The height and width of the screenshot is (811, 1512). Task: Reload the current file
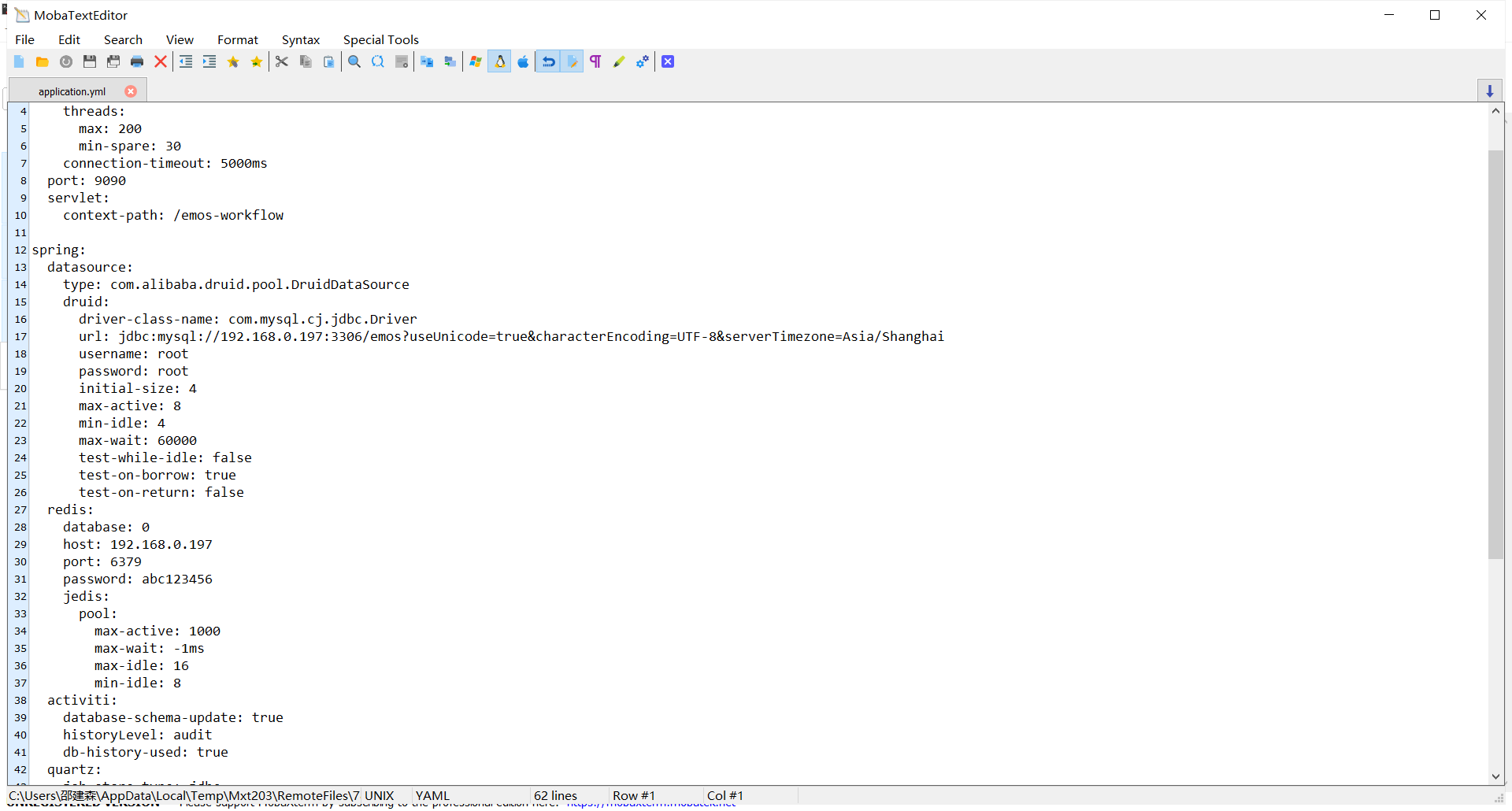tap(66, 61)
